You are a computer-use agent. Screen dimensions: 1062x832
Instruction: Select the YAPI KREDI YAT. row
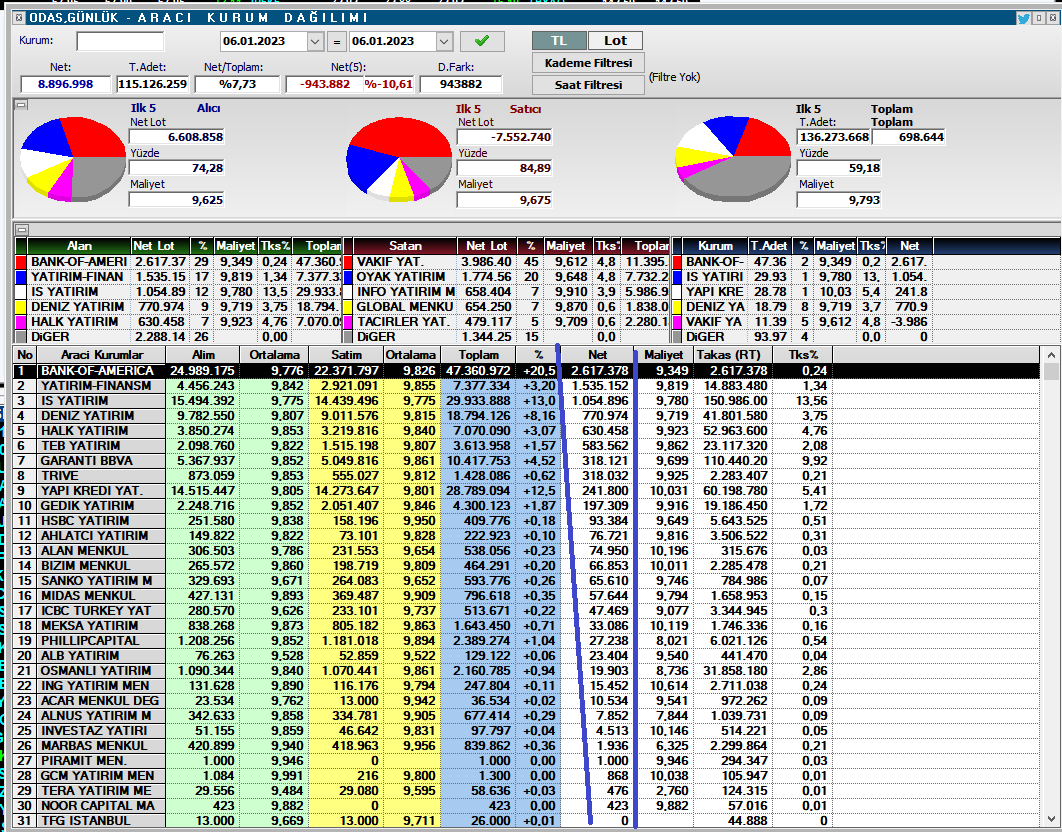tap(526, 491)
